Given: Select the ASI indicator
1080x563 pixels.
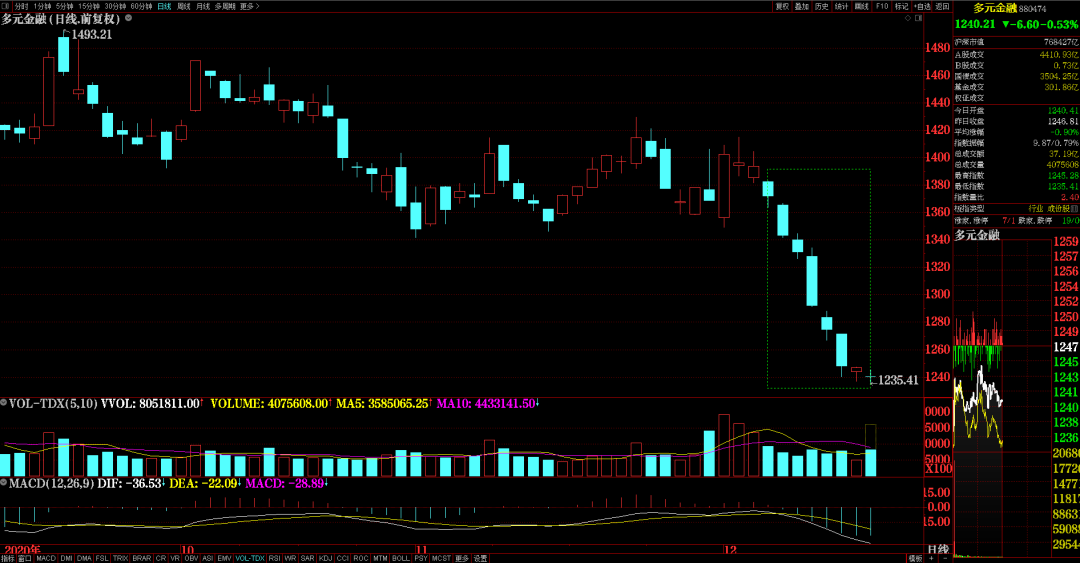Looking at the screenshot, I should (207, 558).
